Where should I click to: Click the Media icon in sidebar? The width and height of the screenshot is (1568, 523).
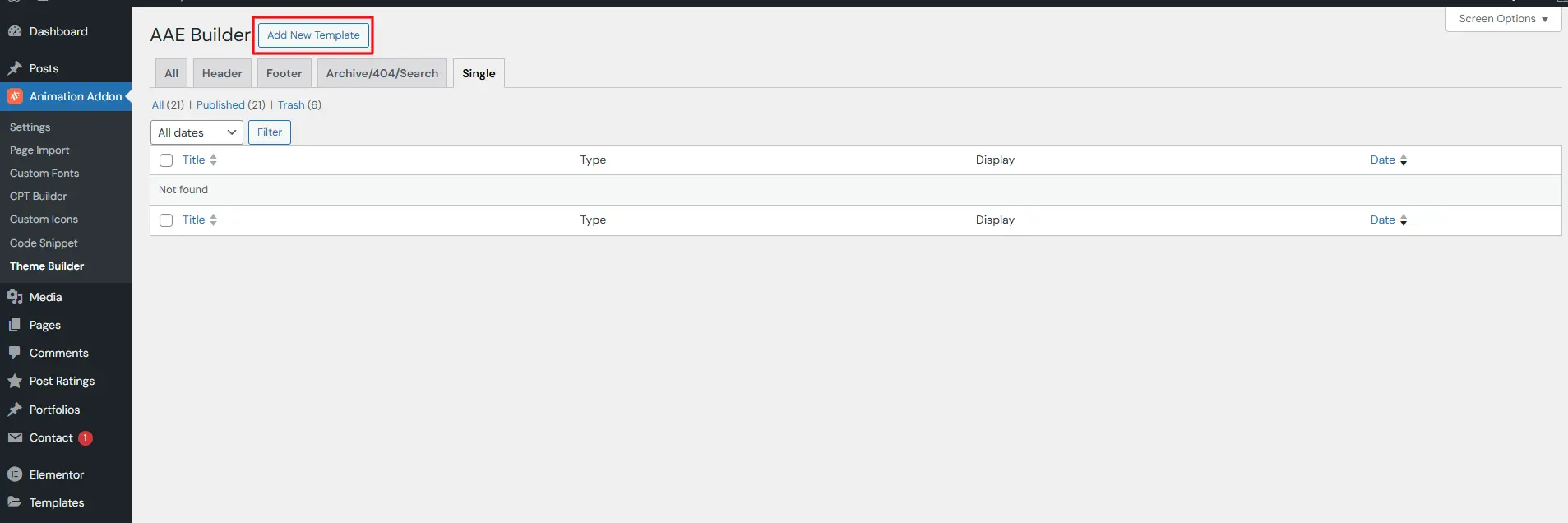tap(15, 297)
